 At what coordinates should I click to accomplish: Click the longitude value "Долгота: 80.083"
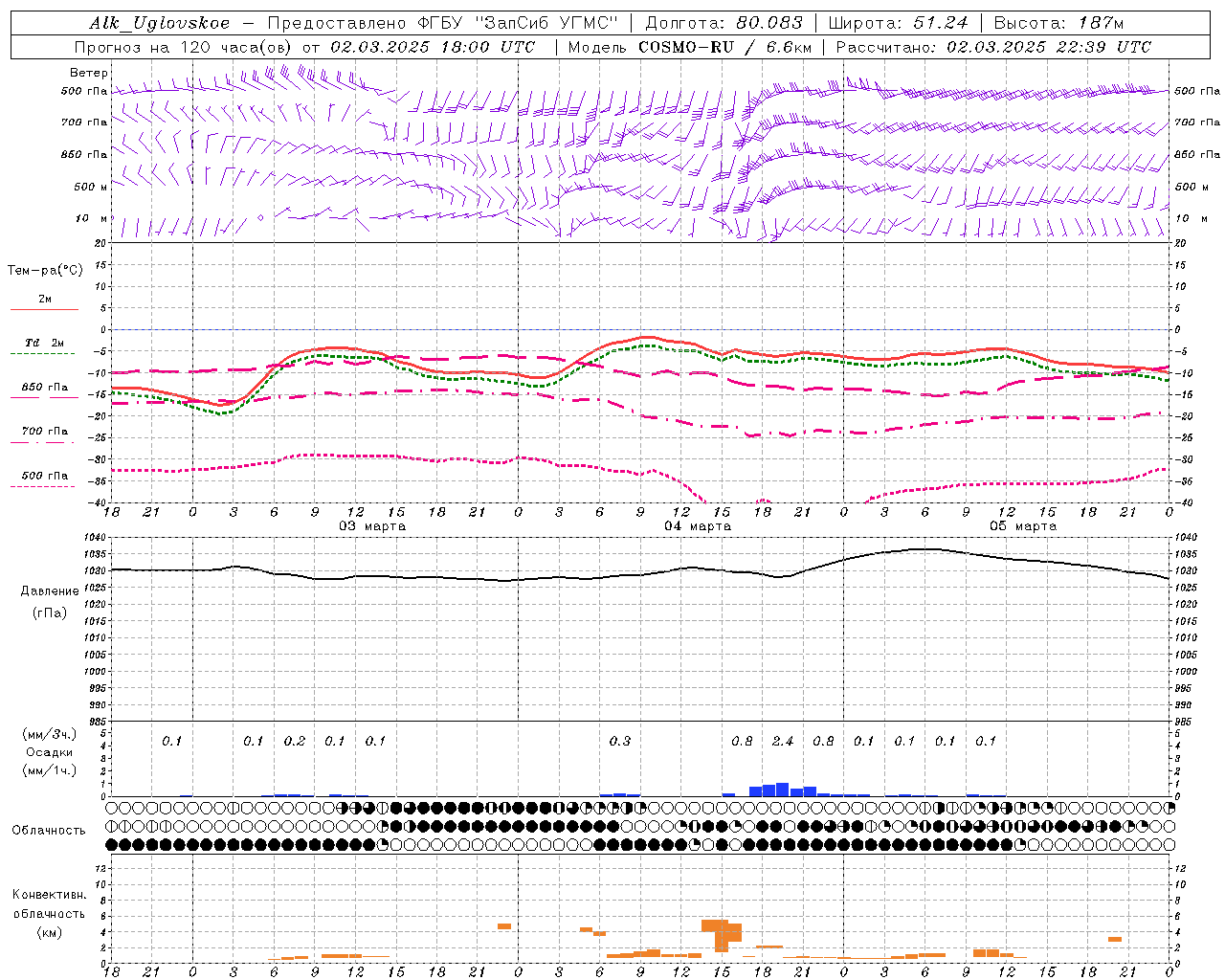[724, 23]
